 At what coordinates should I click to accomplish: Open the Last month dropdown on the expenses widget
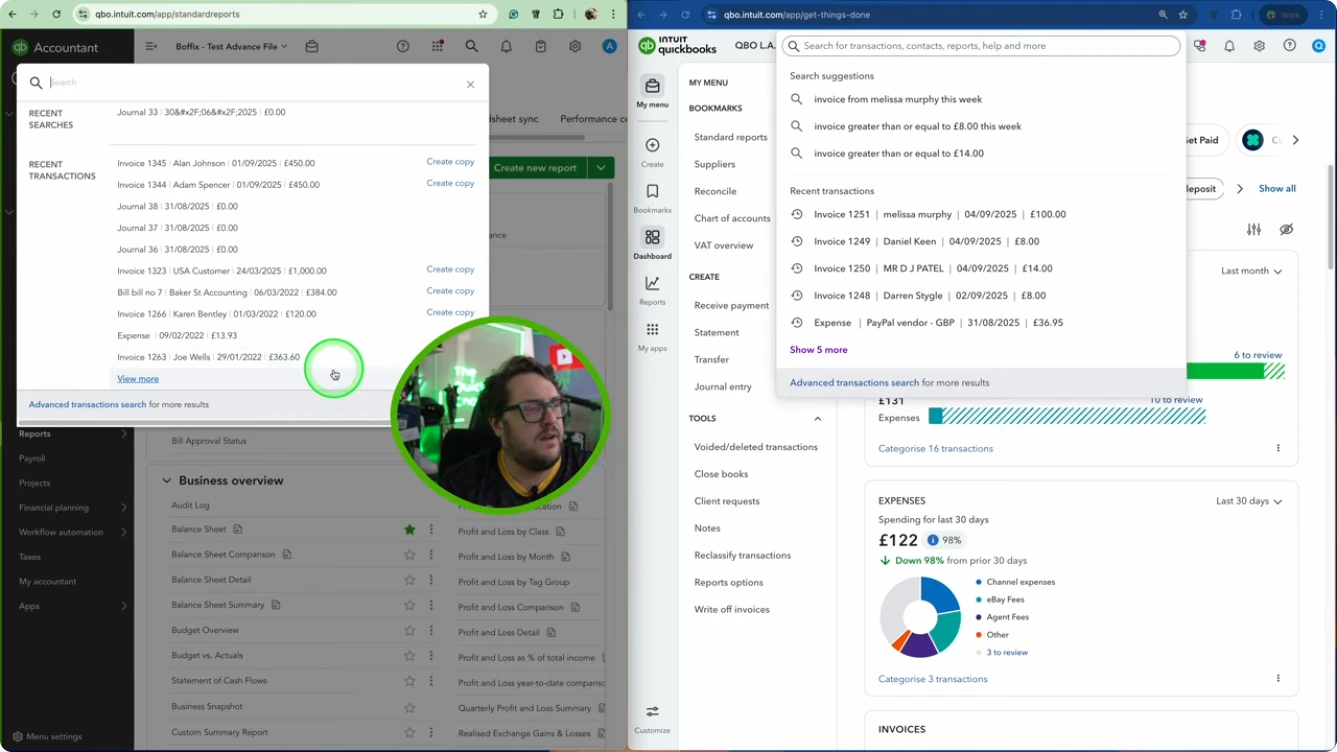pos(1251,270)
